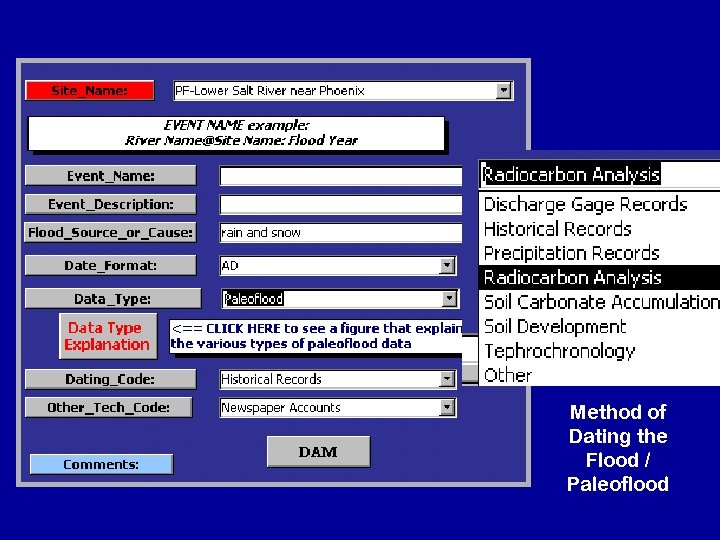The height and width of the screenshot is (540, 720).
Task: Select Discharge Gage Records in list
Action: 599,204
